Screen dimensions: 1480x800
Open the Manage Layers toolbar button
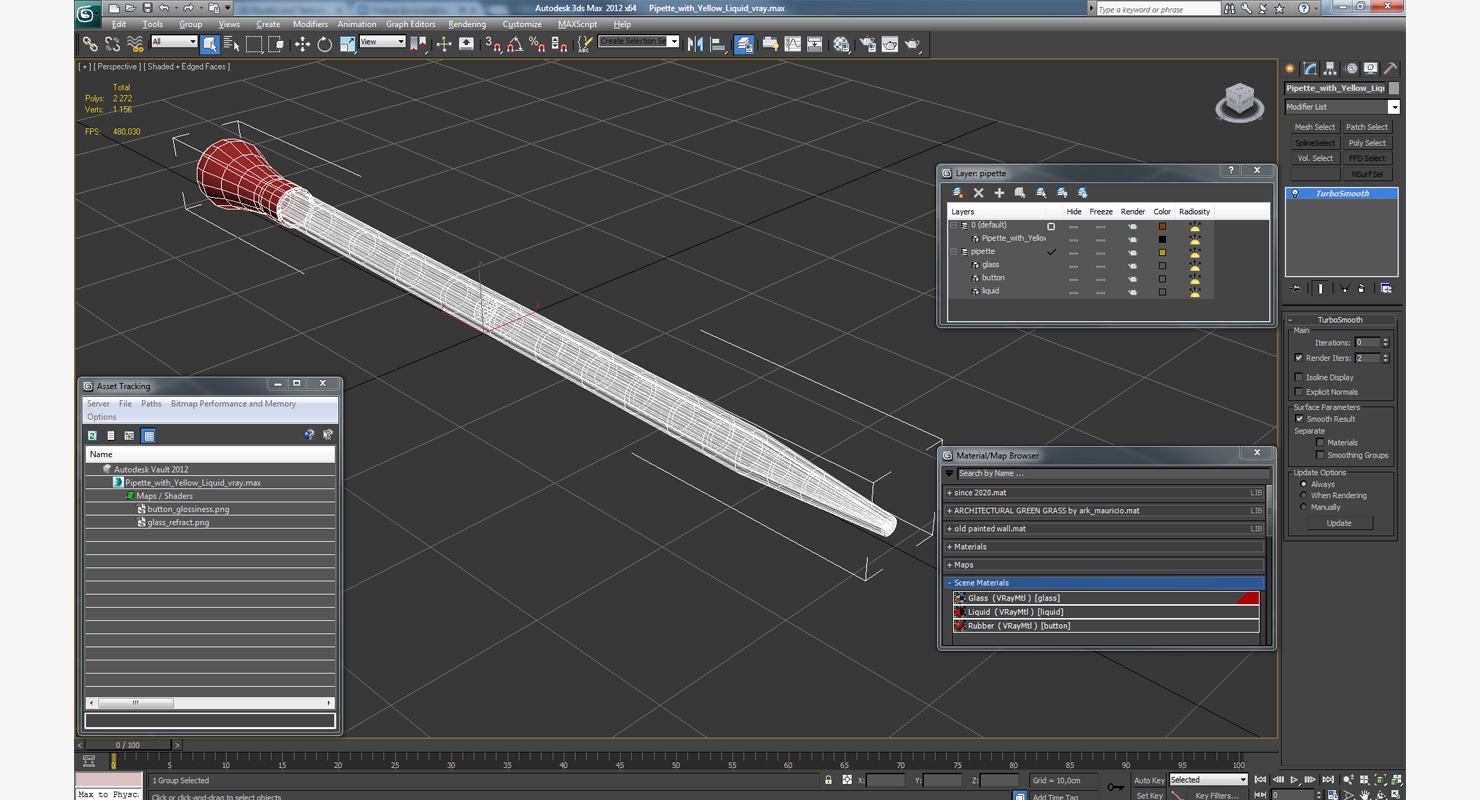pyautogui.click(x=744, y=44)
